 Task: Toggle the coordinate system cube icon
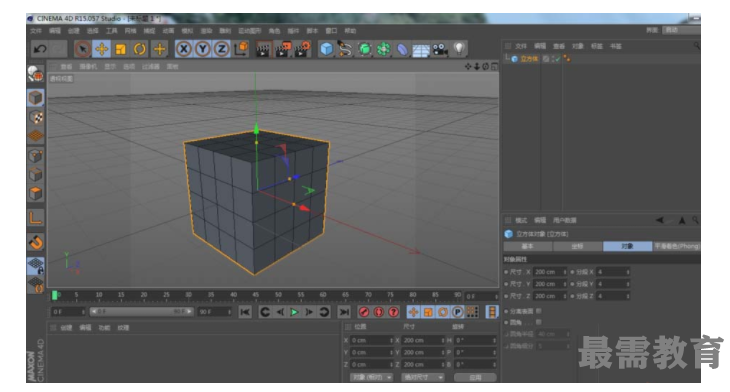click(x=241, y=49)
